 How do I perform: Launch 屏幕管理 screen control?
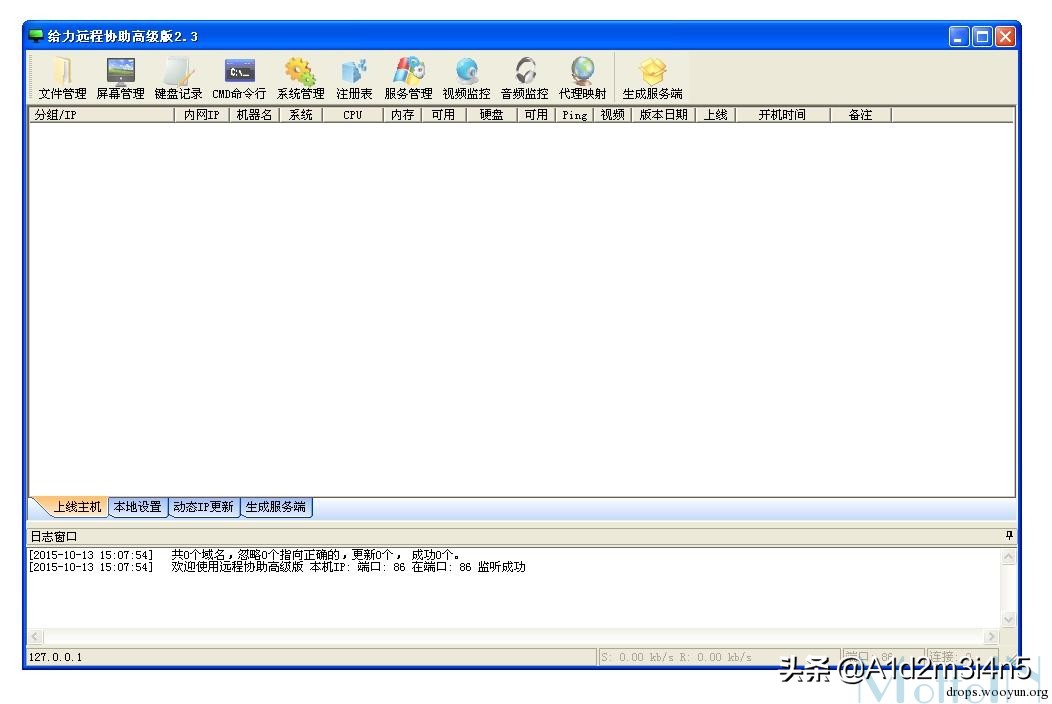coord(120,78)
